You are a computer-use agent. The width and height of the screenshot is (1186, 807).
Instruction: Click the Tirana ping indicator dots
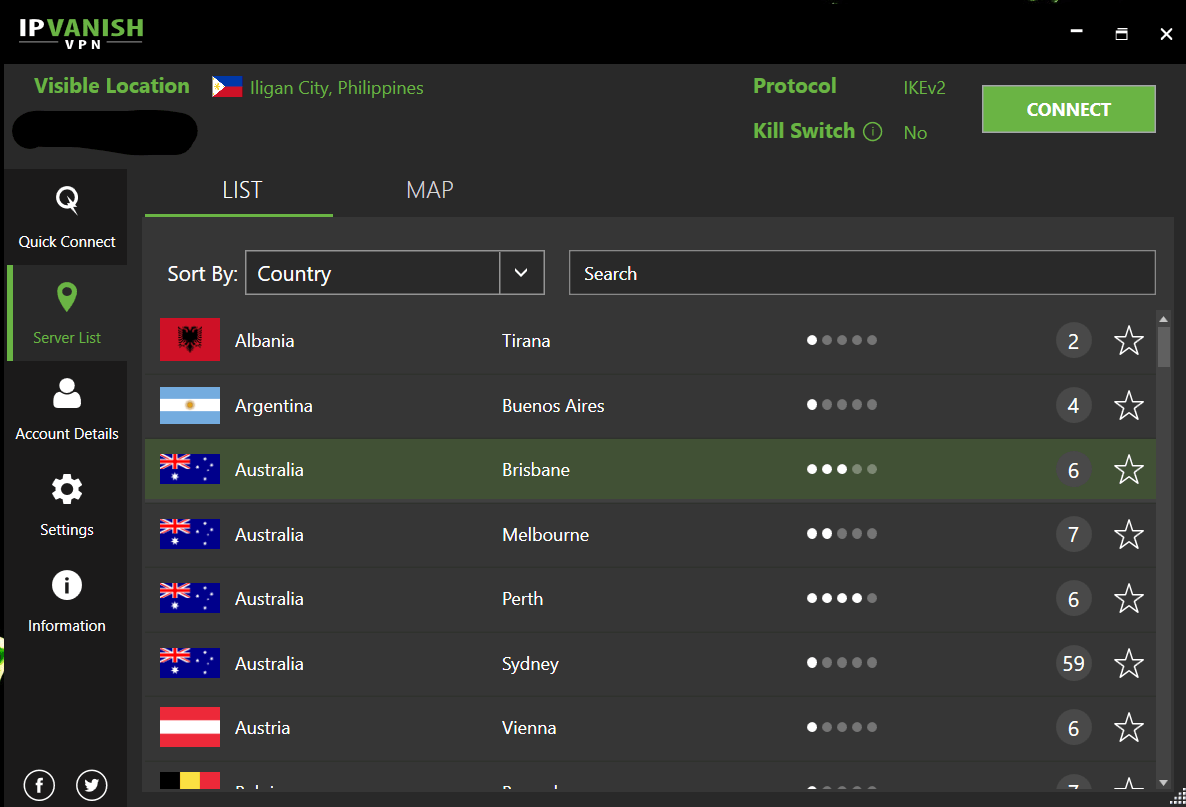pos(842,340)
